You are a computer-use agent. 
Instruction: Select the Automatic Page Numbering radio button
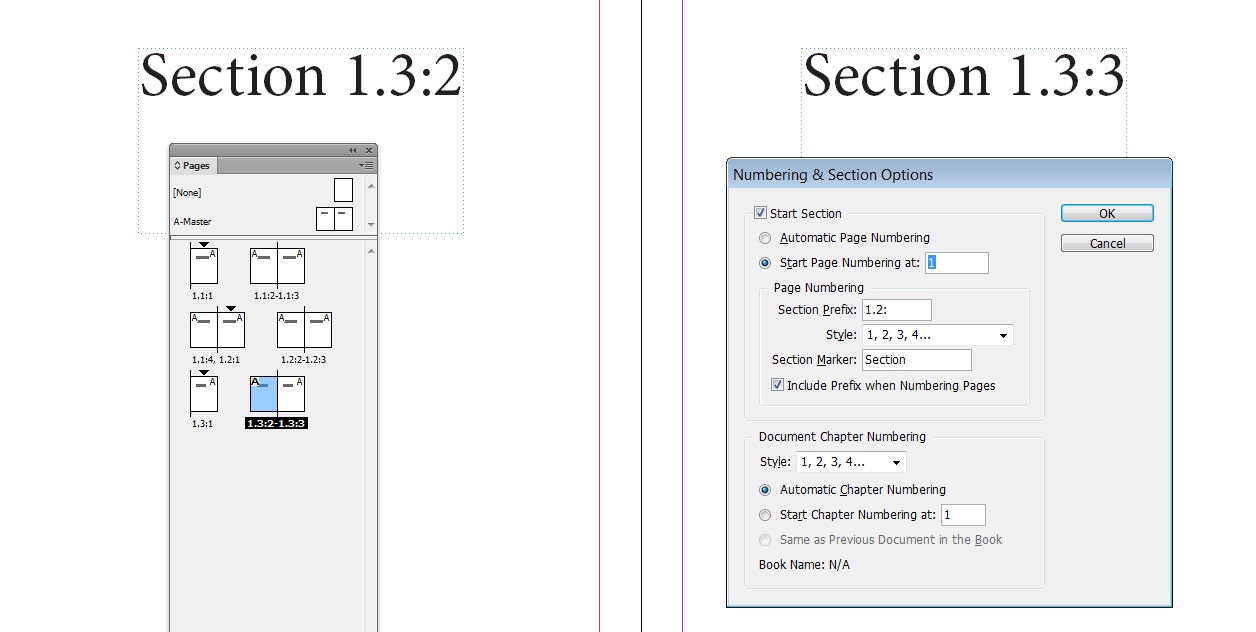[x=765, y=238]
